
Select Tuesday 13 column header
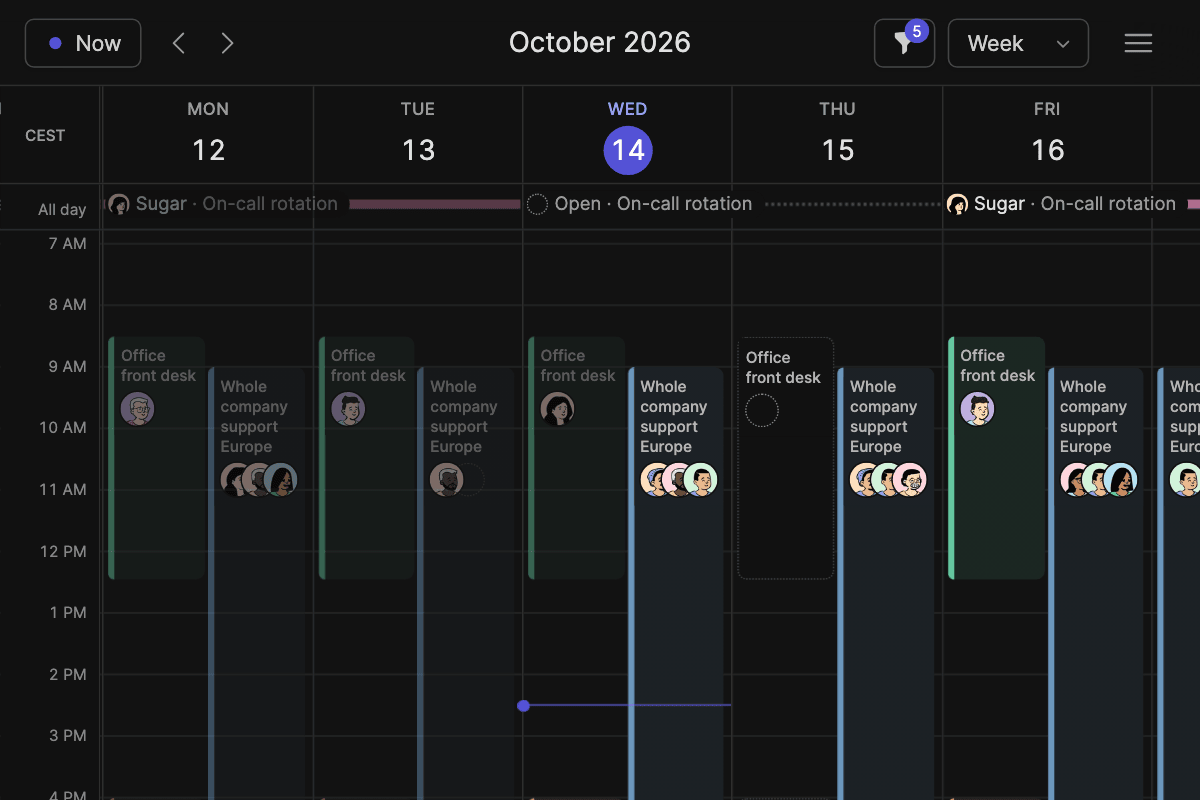(418, 134)
